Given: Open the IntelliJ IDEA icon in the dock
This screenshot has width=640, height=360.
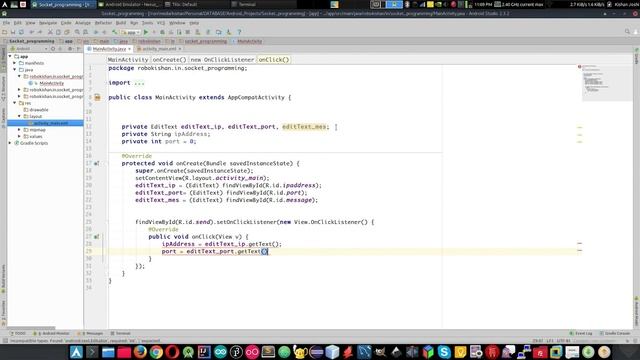Looking at the screenshot, I should (204, 352).
